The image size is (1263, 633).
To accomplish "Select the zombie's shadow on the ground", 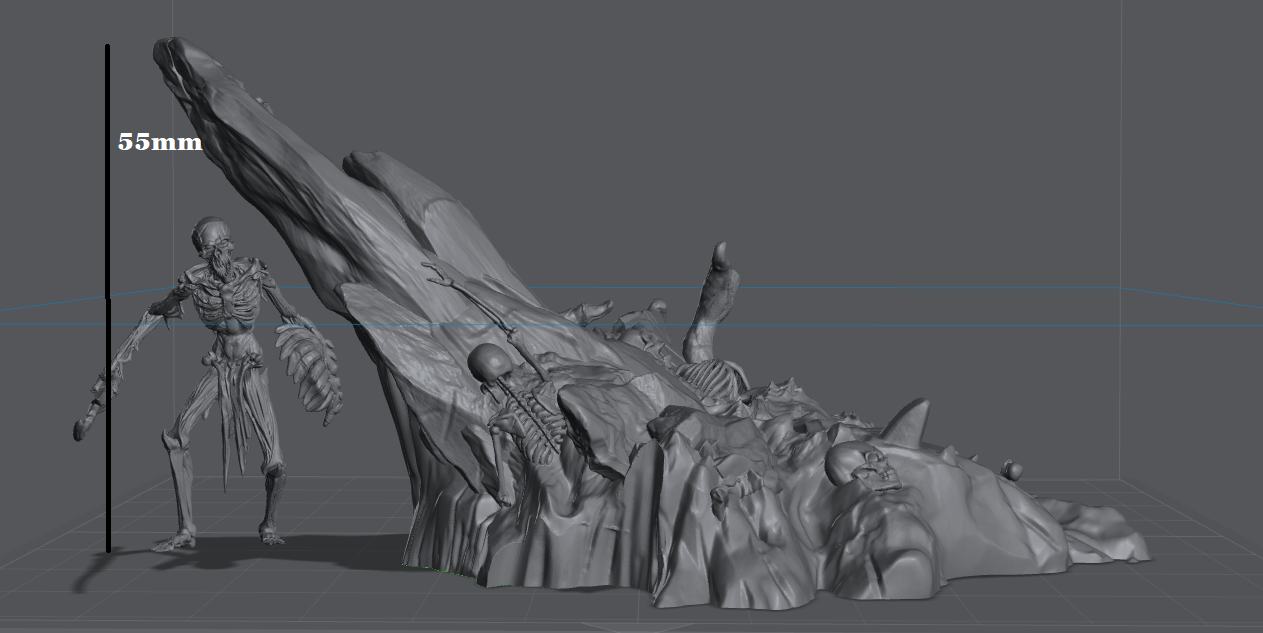I will tap(300, 550).
